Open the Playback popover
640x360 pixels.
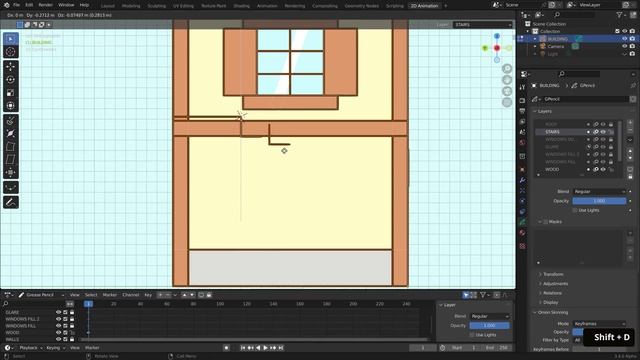click(x=31, y=348)
